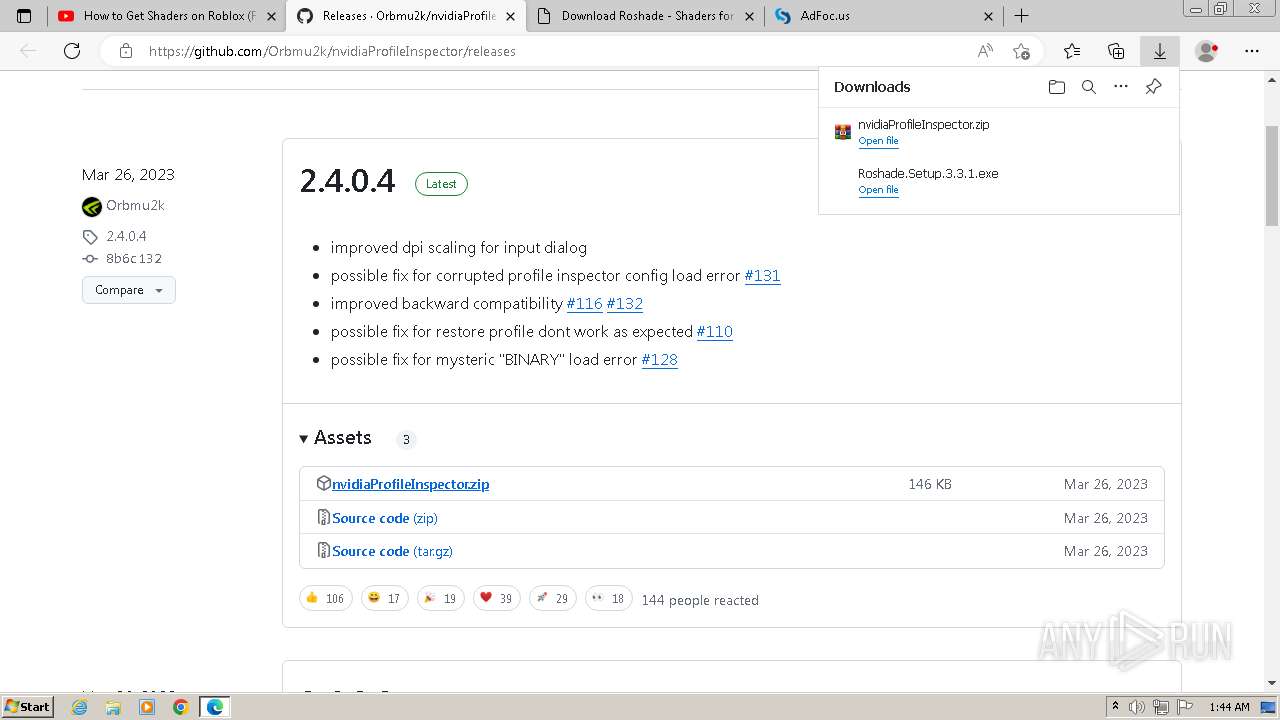Add this page to favorites
This screenshot has height=720, width=1280.
pyautogui.click(x=1021, y=51)
